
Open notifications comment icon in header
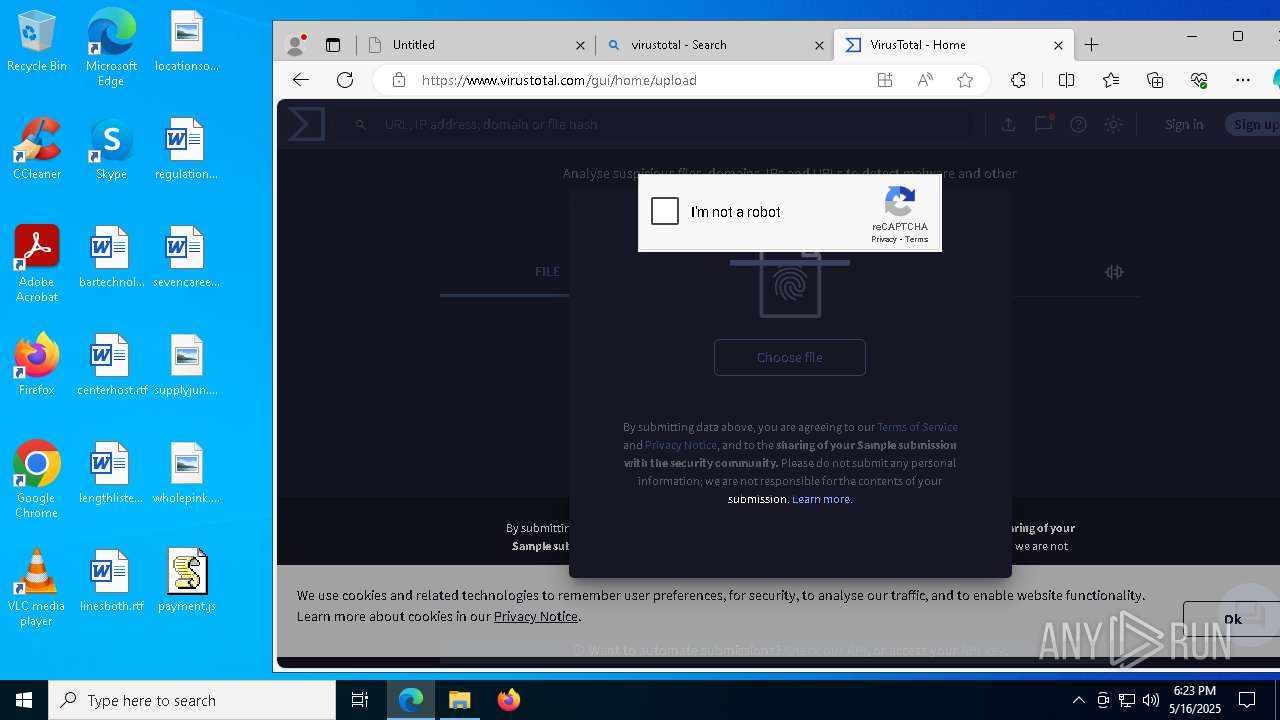point(1043,124)
